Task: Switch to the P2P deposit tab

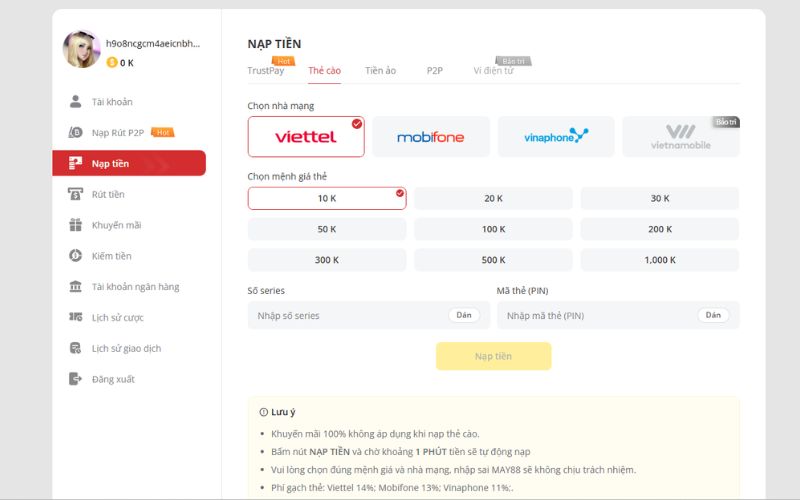Action: click(434, 71)
